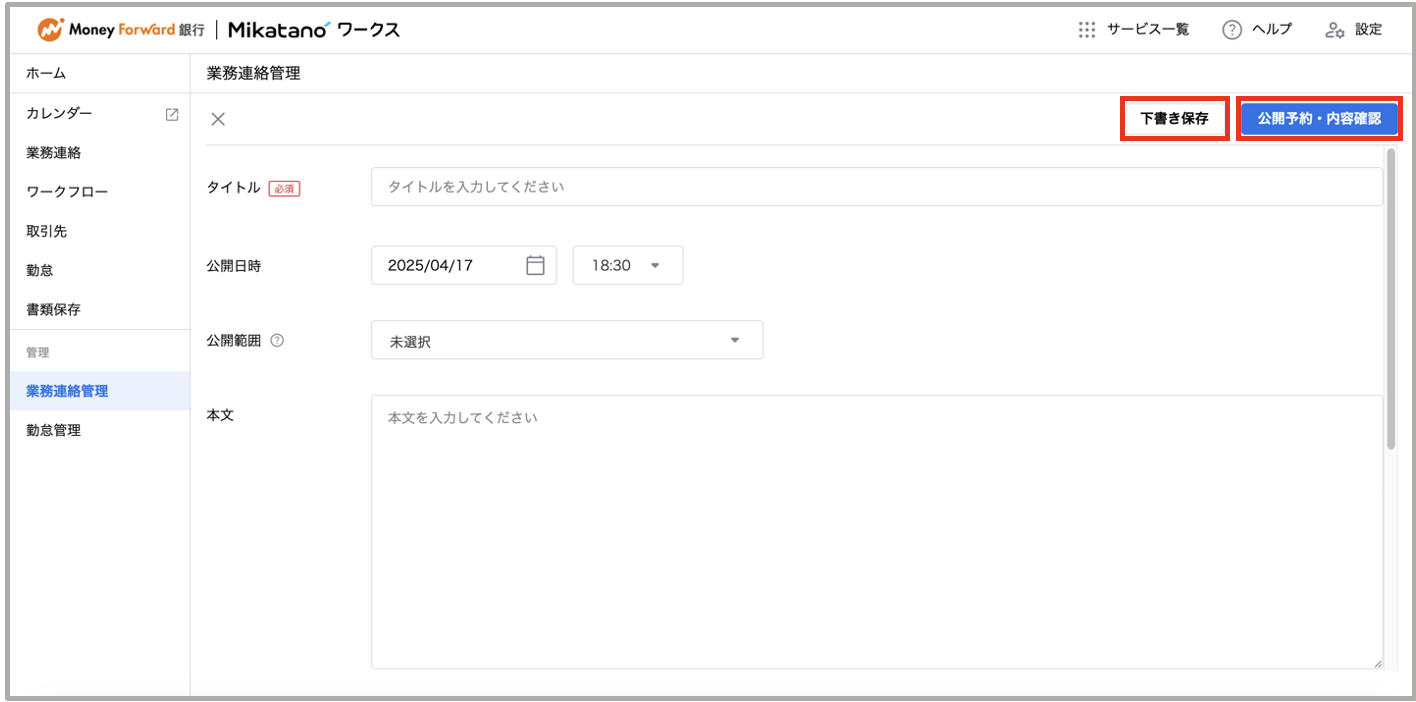
Task: Click the Money Forward logo icon
Action: tap(51, 30)
